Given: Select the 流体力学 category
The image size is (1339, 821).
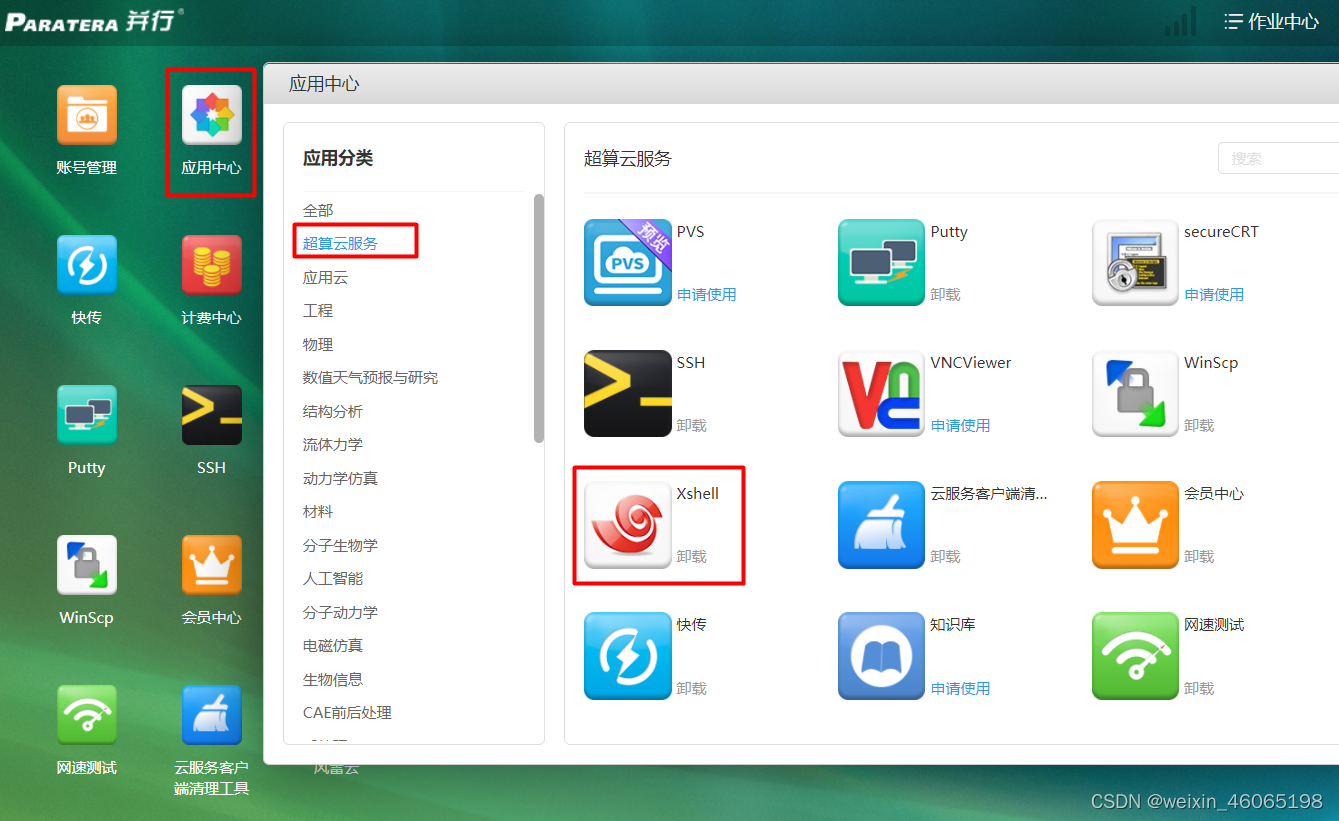Looking at the screenshot, I should click(333, 444).
